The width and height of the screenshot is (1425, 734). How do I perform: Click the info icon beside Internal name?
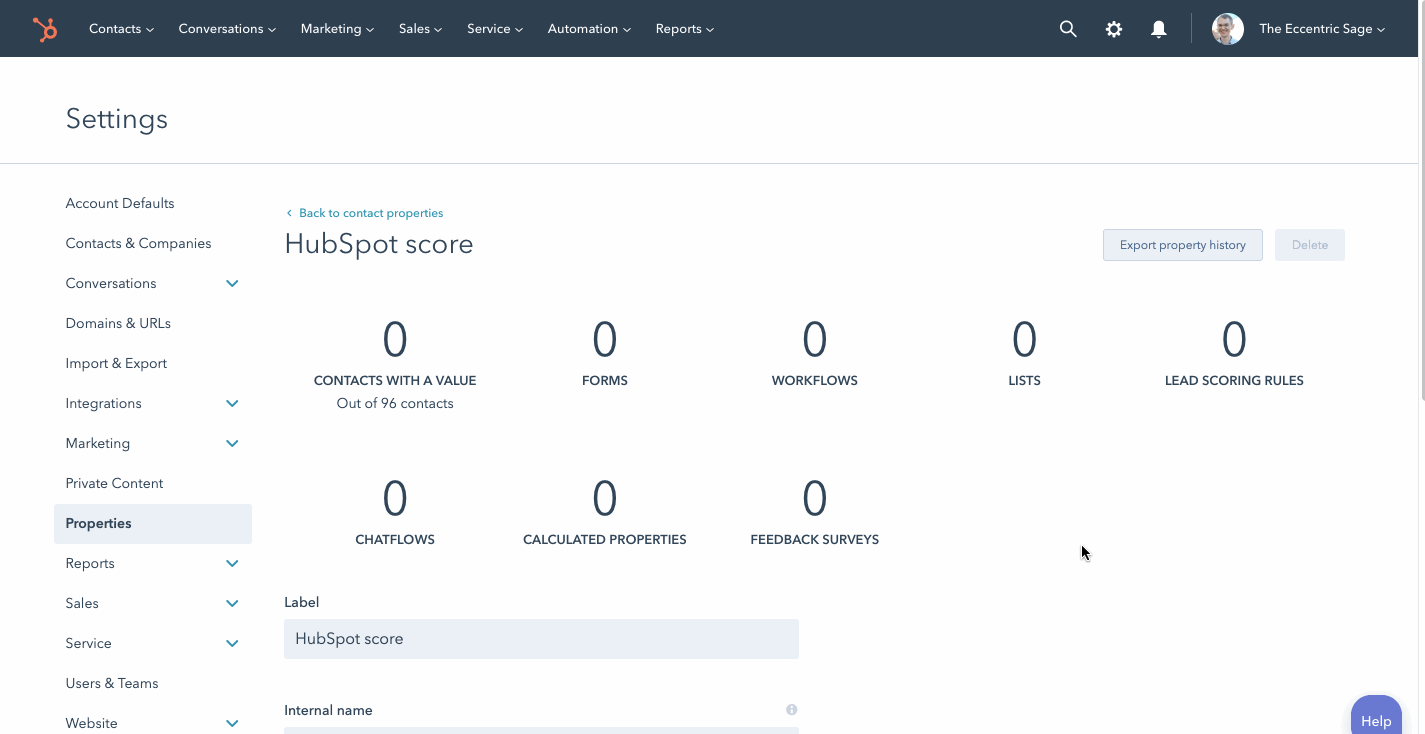791,709
